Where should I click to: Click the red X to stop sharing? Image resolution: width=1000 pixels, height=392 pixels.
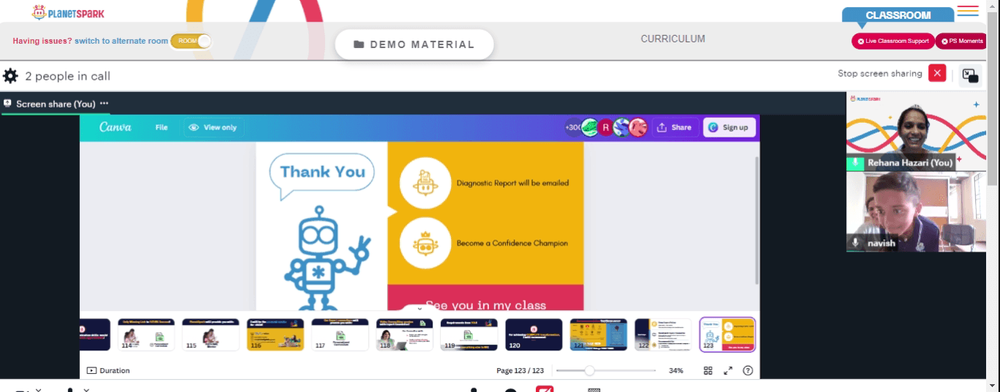[x=937, y=73]
